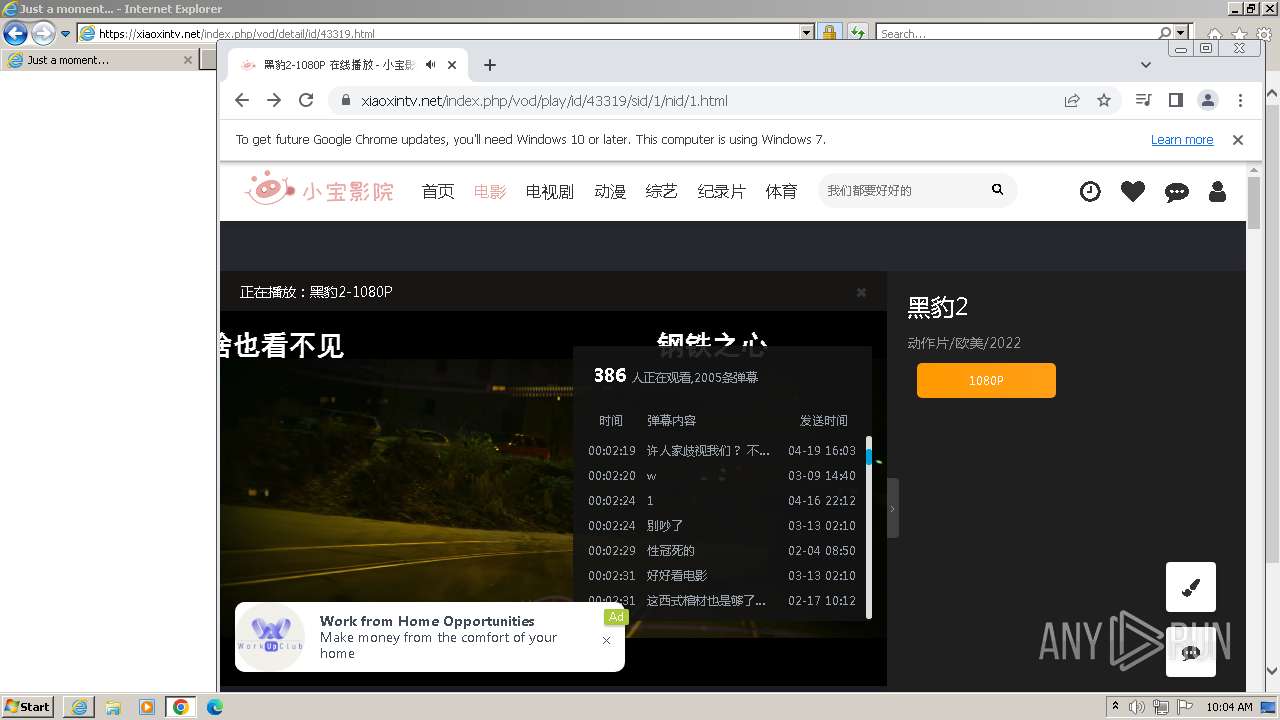Click the danmaku list scrollbar
The height and width of the screenshot is (720, 1280).
pos(869,527)
